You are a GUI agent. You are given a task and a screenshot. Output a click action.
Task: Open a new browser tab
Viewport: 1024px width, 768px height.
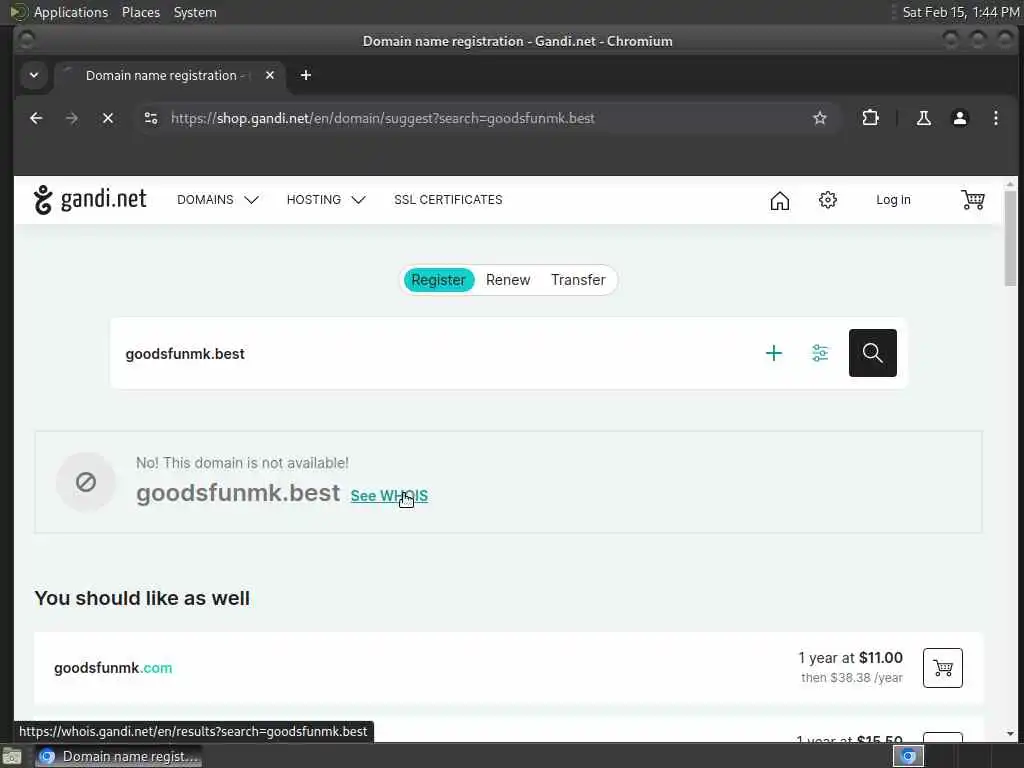pos(306,76)
